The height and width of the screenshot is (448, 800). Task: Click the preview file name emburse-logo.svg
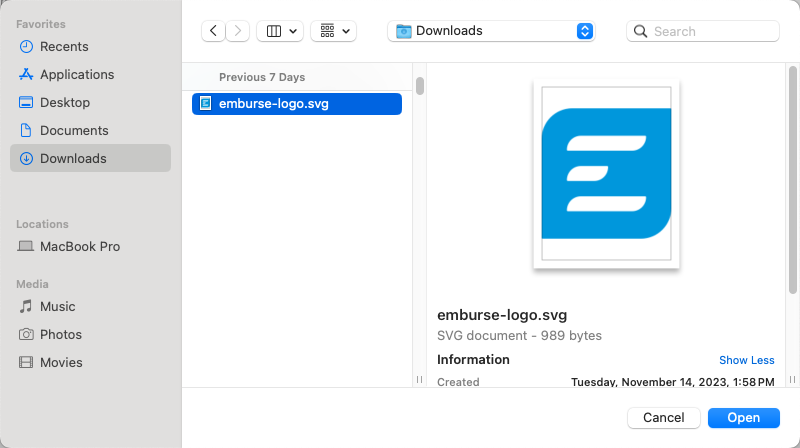coord(502,315)
